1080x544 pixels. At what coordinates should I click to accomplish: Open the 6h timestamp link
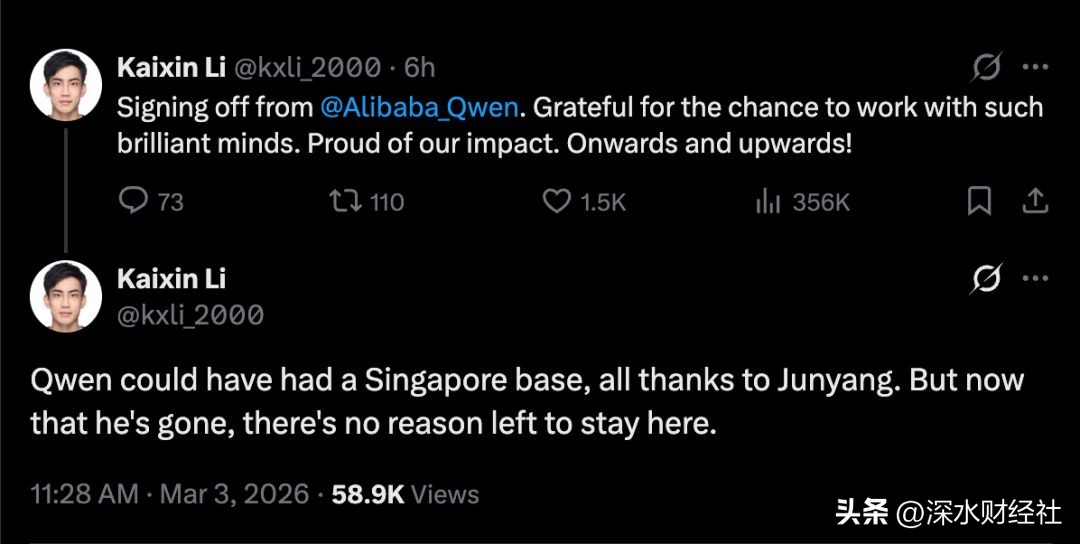point(420,67)
